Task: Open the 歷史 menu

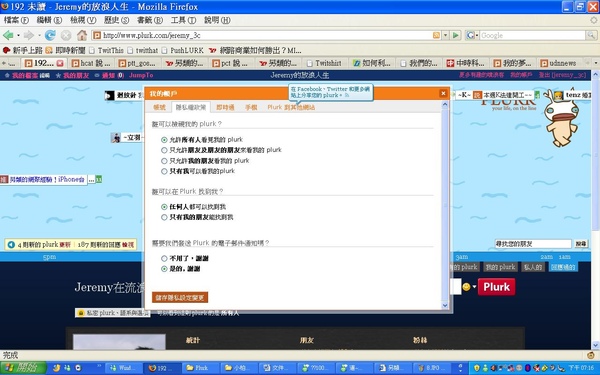Action: point(116,20)
